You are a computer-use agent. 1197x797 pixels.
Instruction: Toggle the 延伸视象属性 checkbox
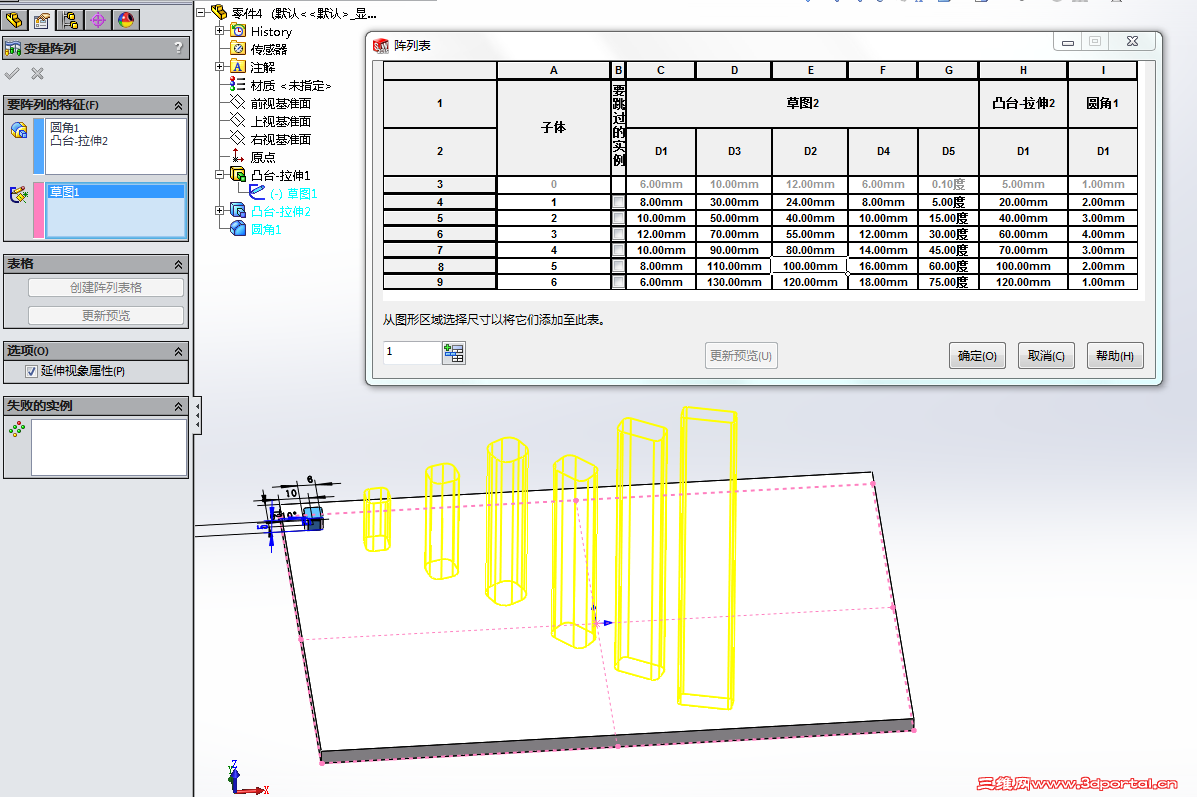[x=31, y=371]
